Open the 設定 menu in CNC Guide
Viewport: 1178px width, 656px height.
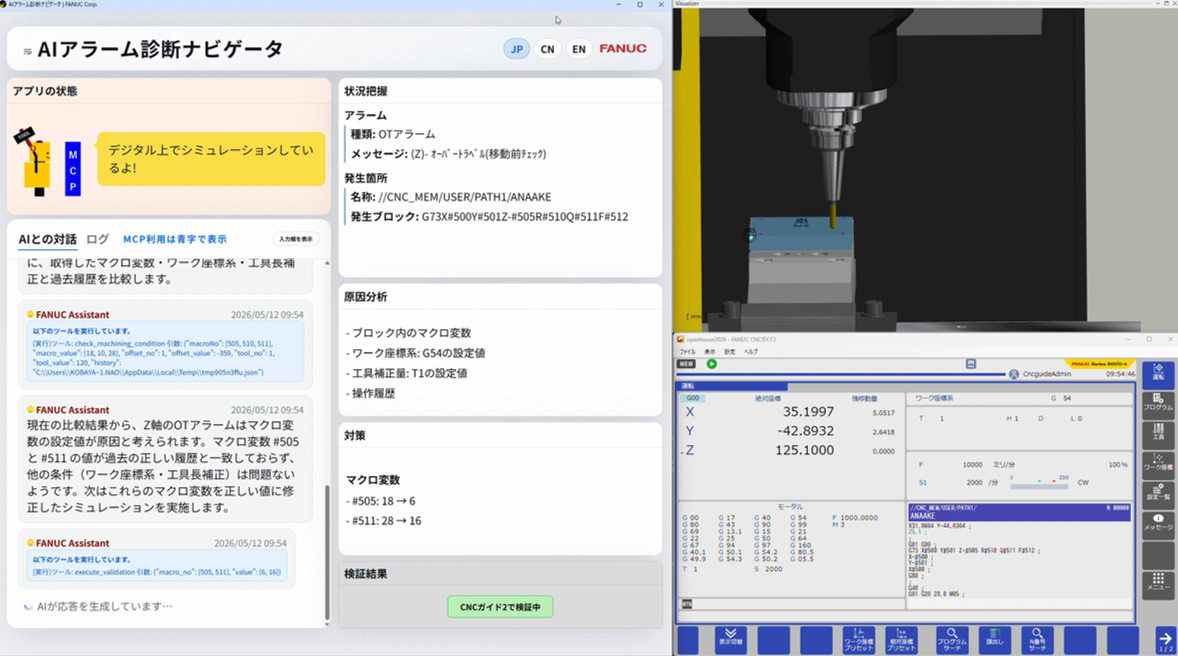pyautogui.click(x=729, y=352)
